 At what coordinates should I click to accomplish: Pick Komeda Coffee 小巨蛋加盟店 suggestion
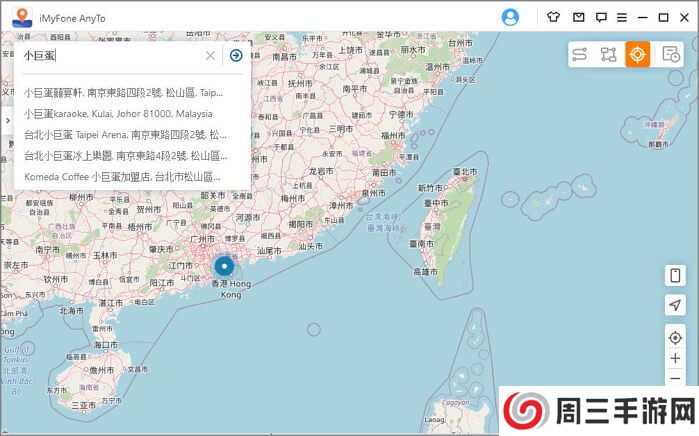coord(120,177)
